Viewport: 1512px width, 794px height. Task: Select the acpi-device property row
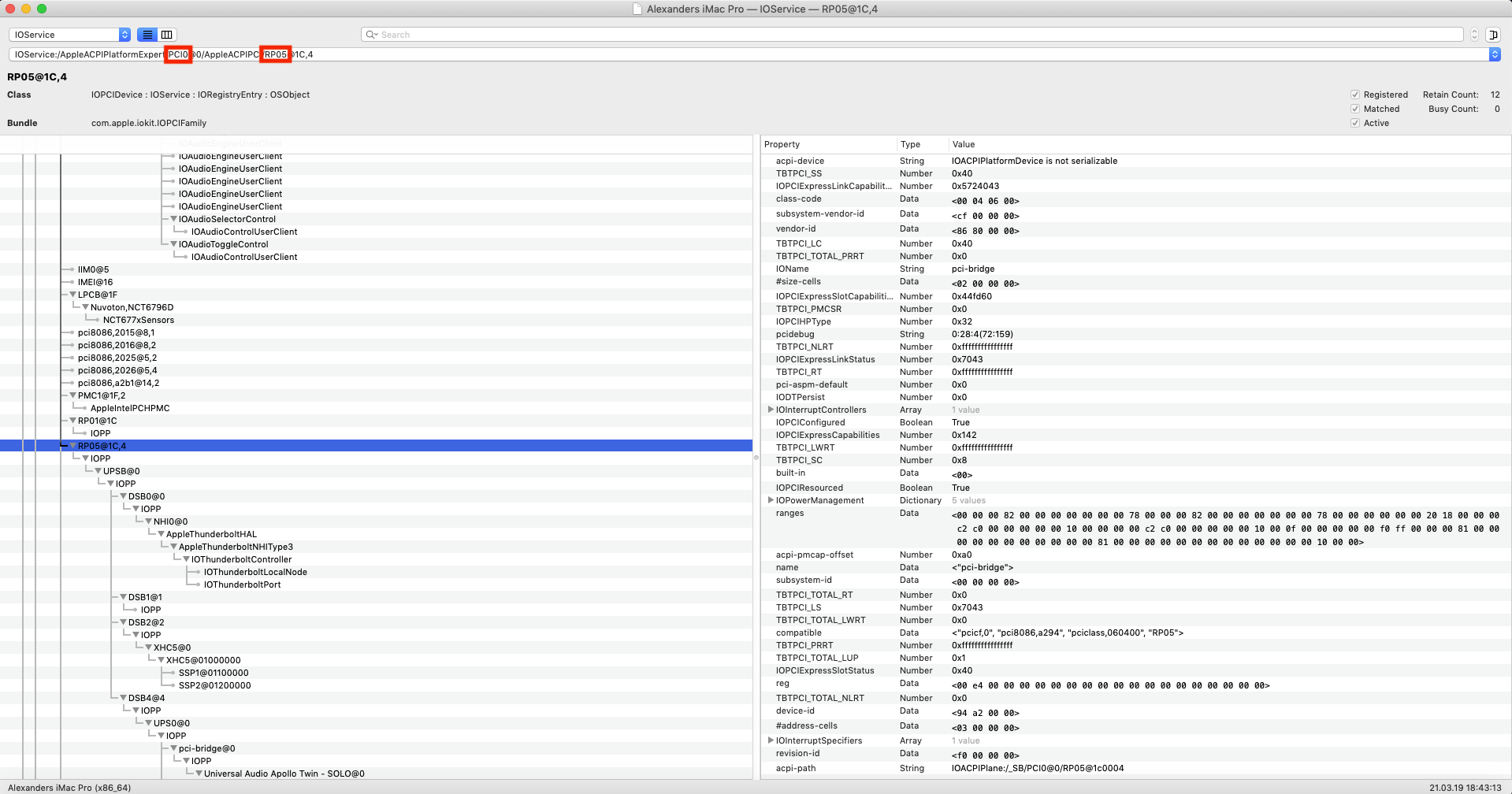(1136, 161)
